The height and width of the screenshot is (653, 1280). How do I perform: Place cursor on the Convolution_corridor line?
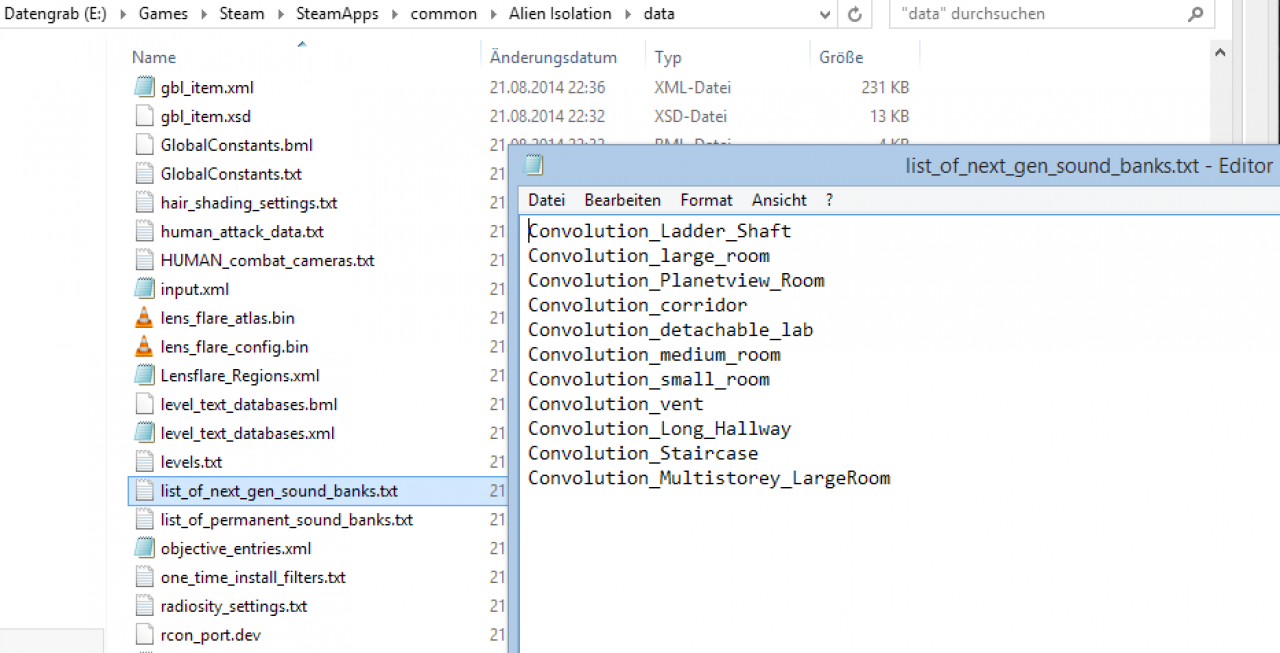[x=638, y=305]
